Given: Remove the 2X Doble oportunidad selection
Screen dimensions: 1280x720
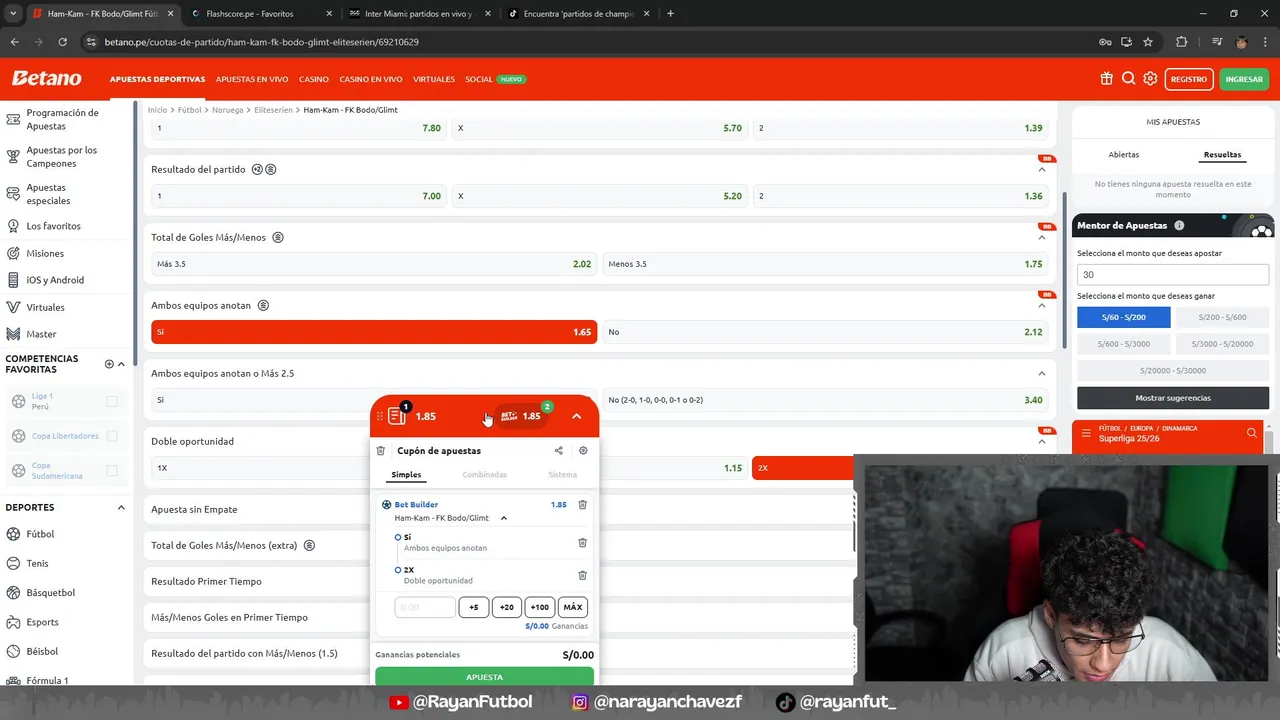Looking at the screenshot, I should pyautogui.click(x=582, y=575).
